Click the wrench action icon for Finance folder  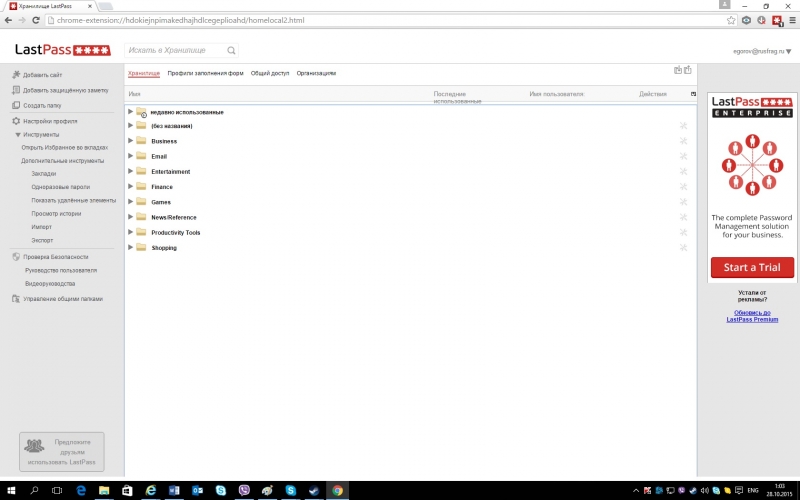(x=683, y=187)
